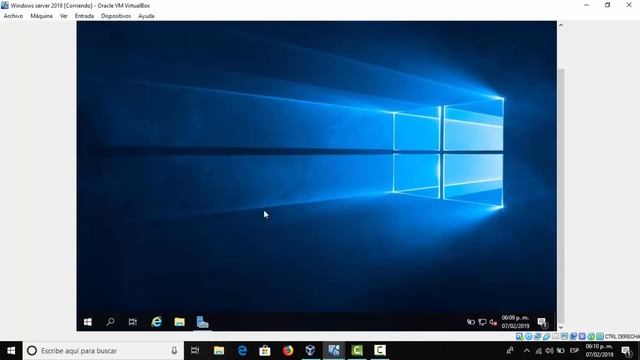The image size is (640, 360).
Task: Click the 'Escribe aquí para buscar' search box
Action: (103, 351)
